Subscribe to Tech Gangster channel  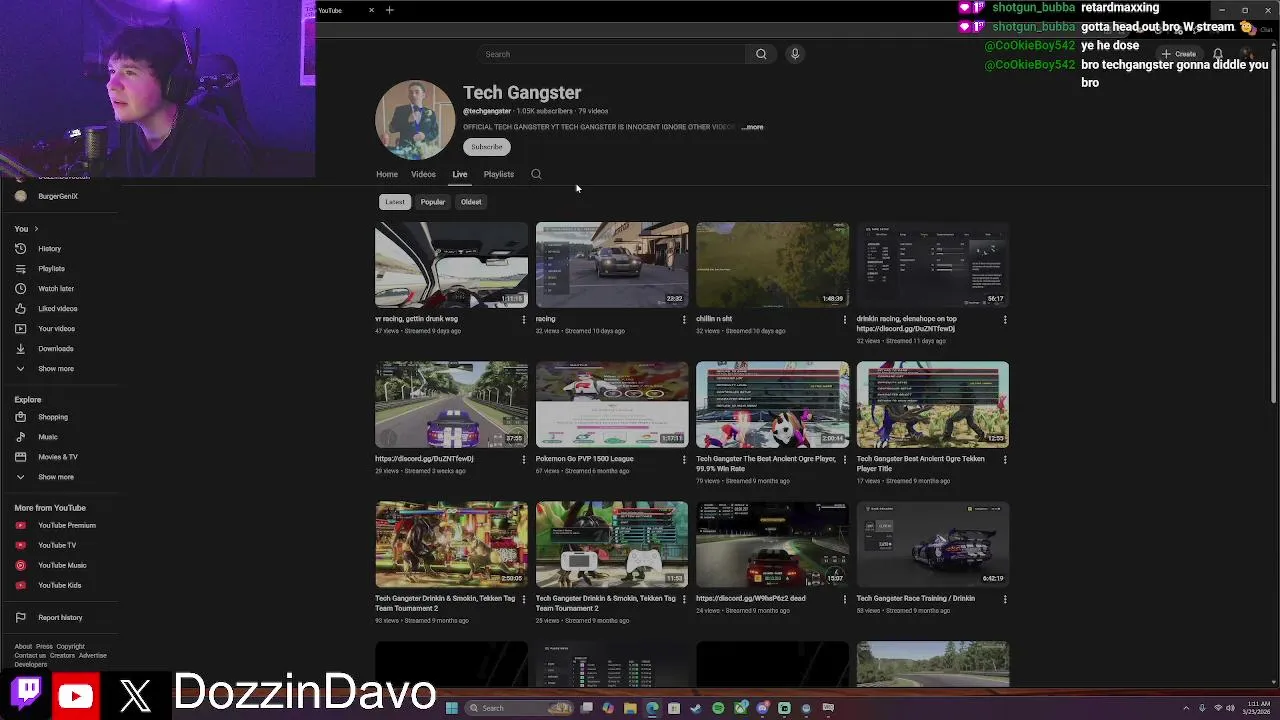(x=487, y=147)
